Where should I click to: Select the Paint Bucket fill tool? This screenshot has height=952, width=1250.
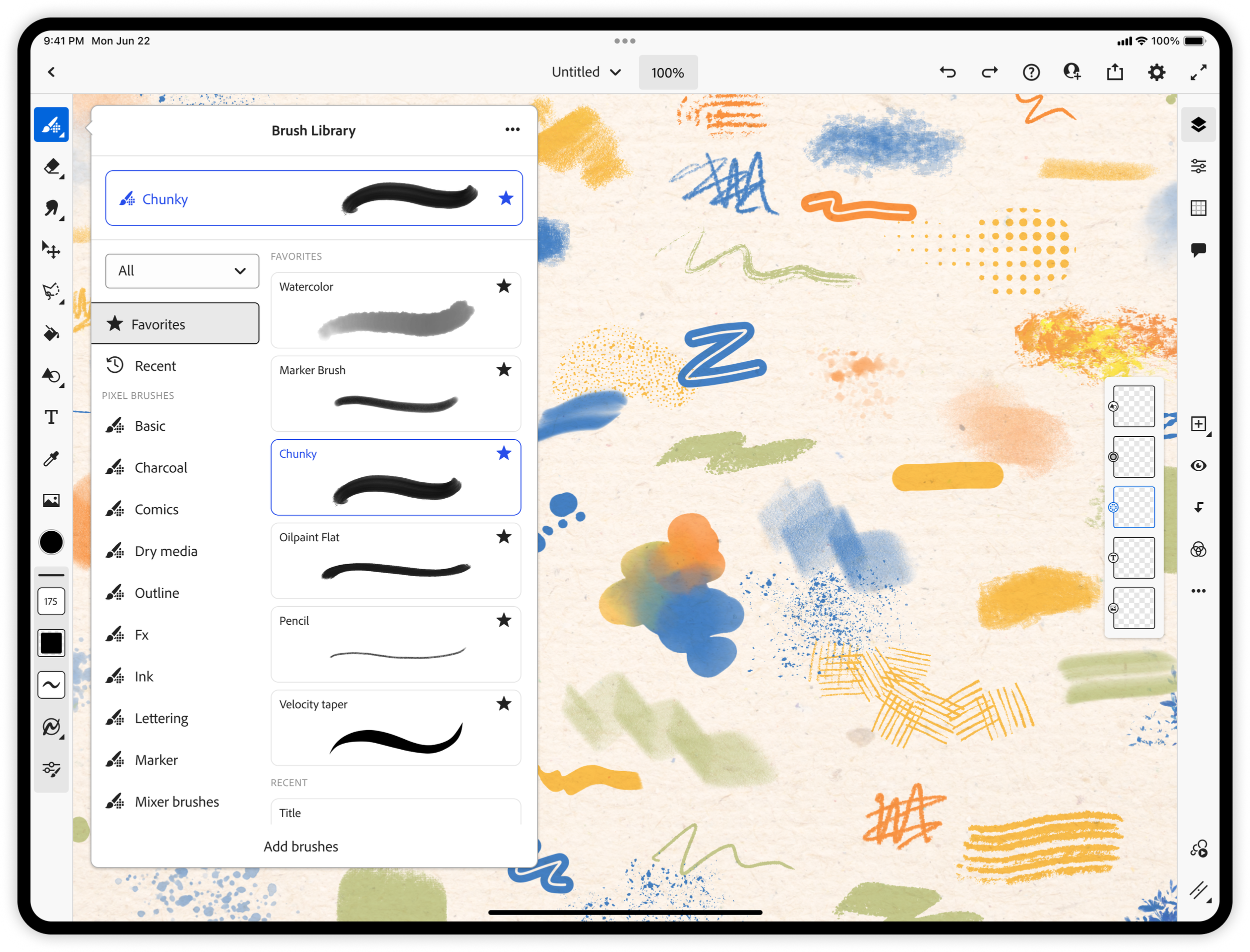[51, 333]
